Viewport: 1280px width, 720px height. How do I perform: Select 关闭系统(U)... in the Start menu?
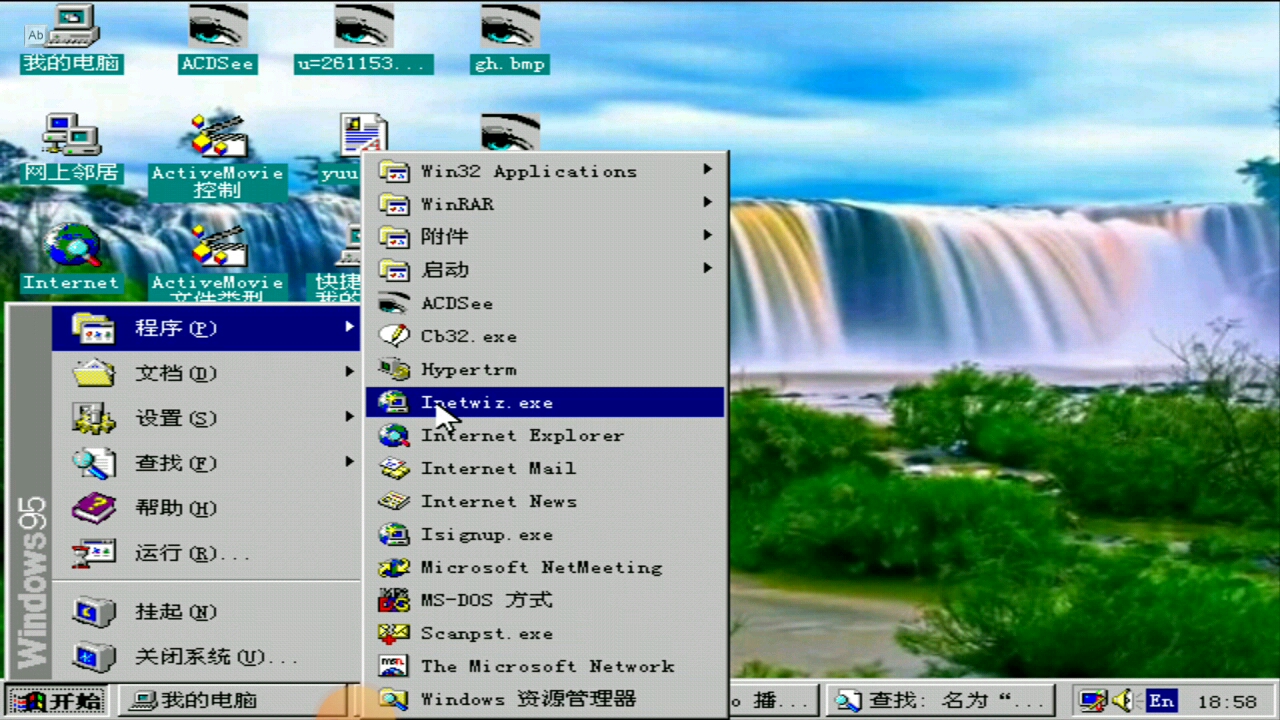[x=206, y=657]
